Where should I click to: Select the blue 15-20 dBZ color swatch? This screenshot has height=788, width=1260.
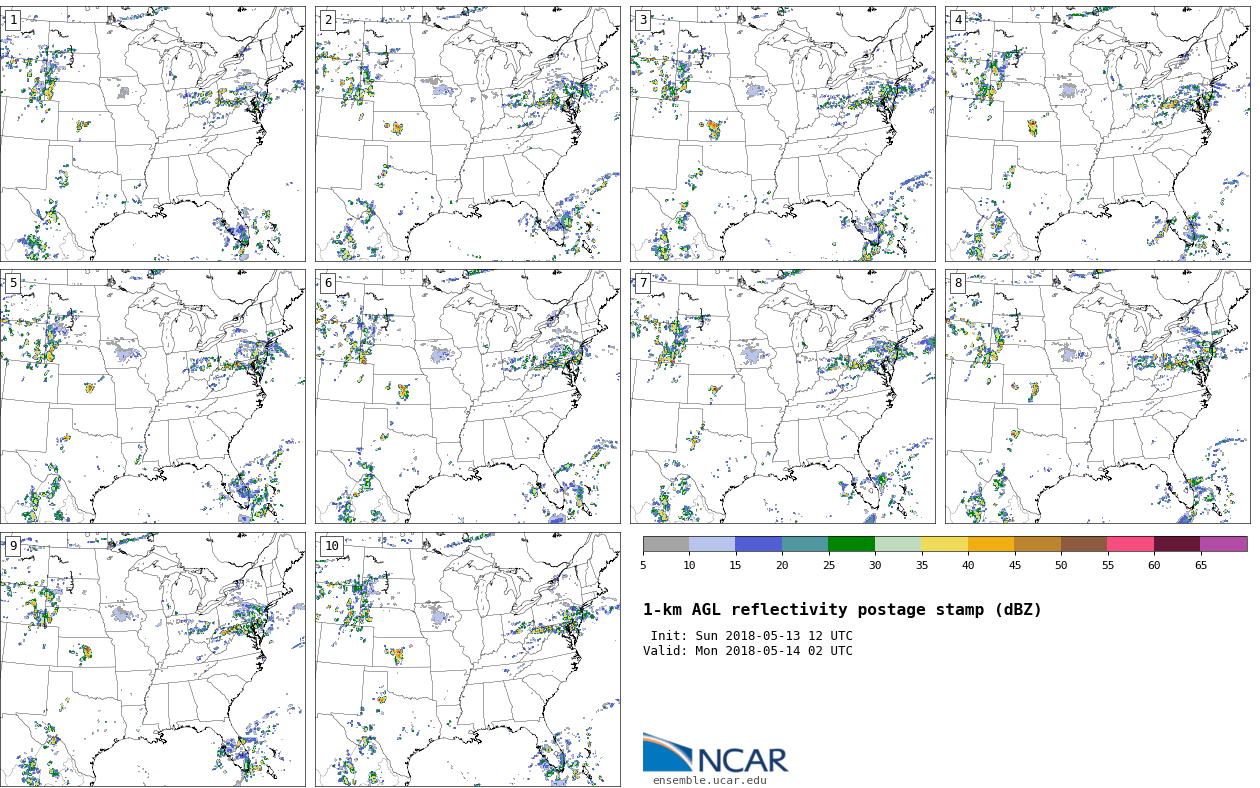758,544
